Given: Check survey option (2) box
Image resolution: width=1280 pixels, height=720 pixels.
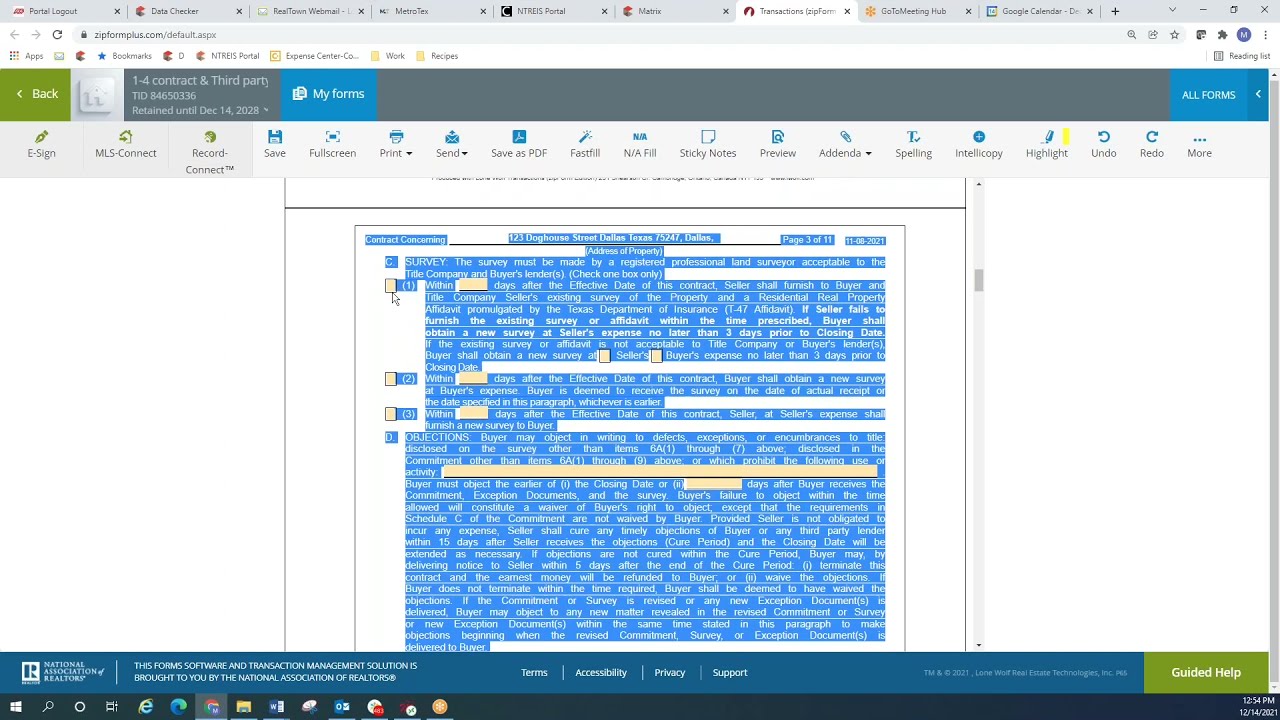Looking at the screenshot, I should 391,379.
